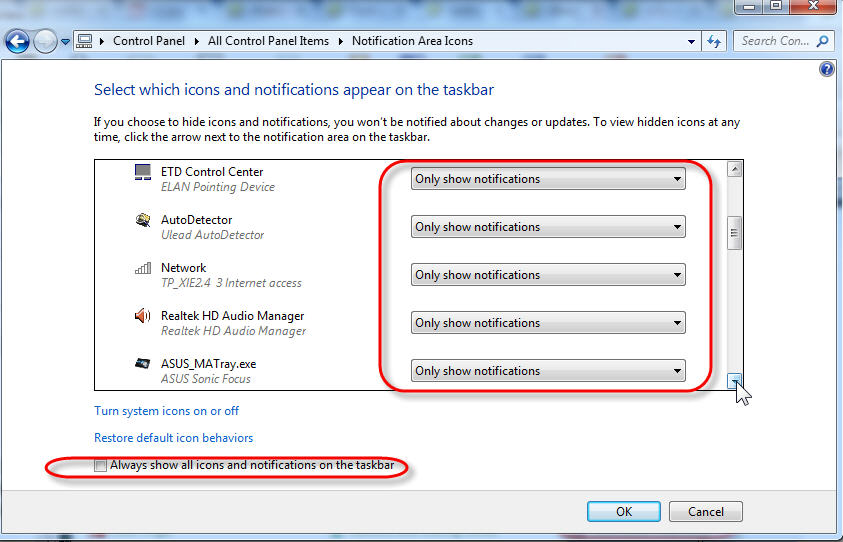Screen dimensions: 843x542
Task: Enable Always show all icons checkbox
Action: point(100,466)
